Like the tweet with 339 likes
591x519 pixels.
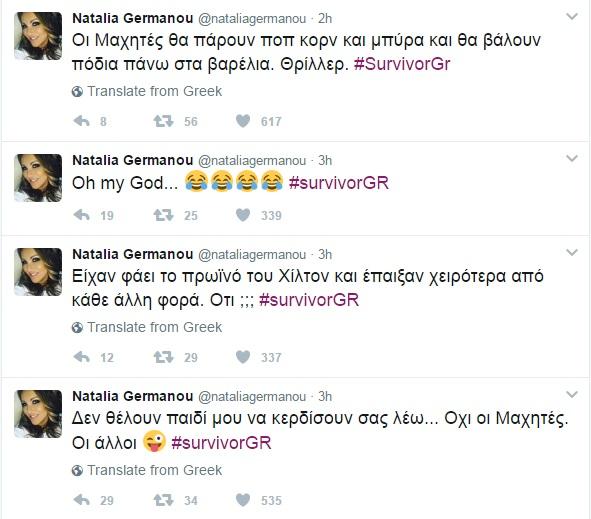243,215
